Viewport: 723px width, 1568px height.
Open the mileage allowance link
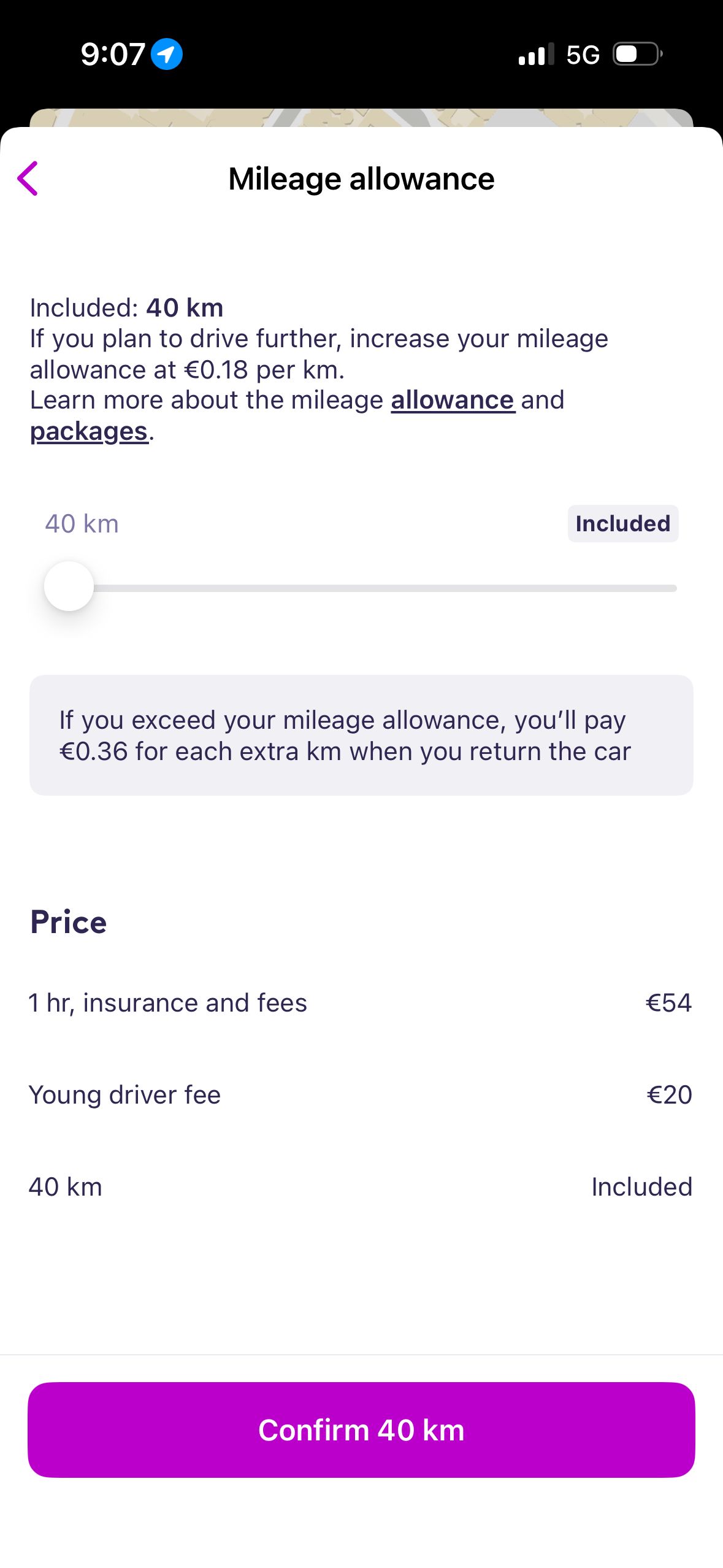pyautogui.click(x=453, y=400)
